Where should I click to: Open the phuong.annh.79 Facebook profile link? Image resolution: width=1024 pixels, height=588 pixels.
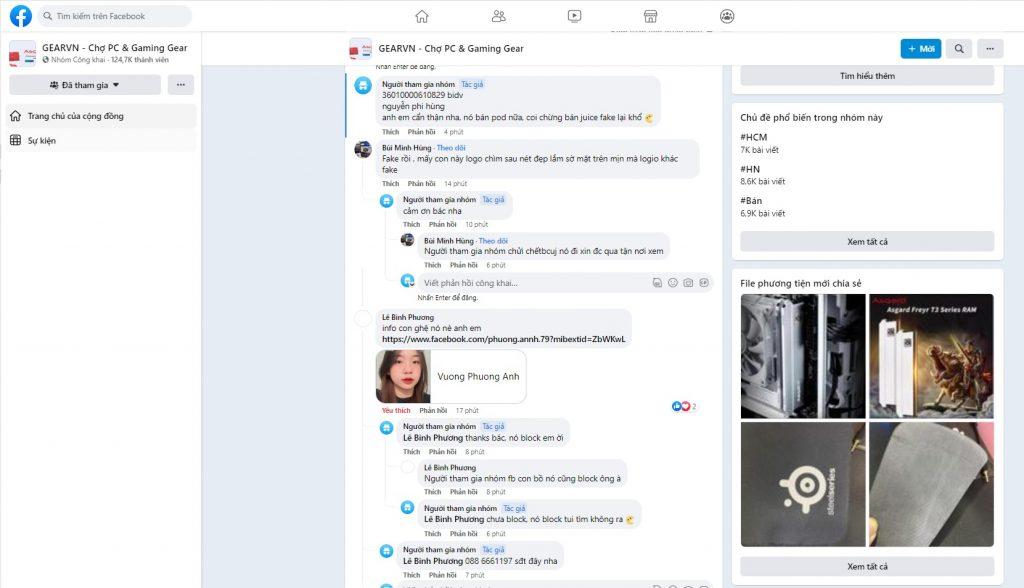pos(503,340)
